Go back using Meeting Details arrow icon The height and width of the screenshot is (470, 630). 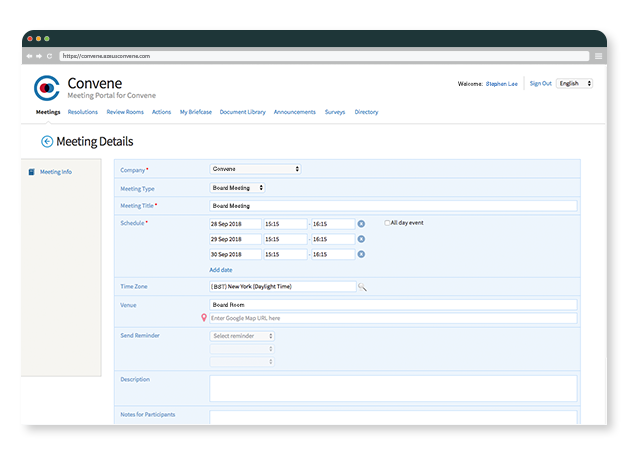tap(47, 141)
